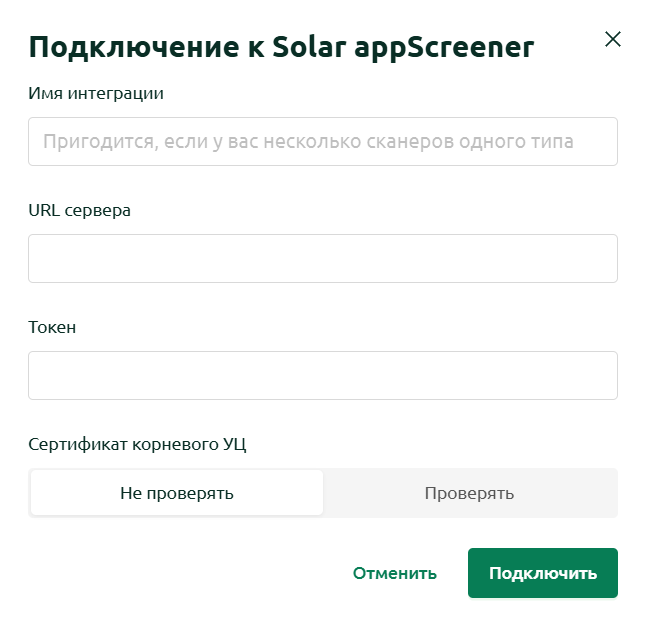
Task: Choose the Не проверять certificate option
Action: 177,493
